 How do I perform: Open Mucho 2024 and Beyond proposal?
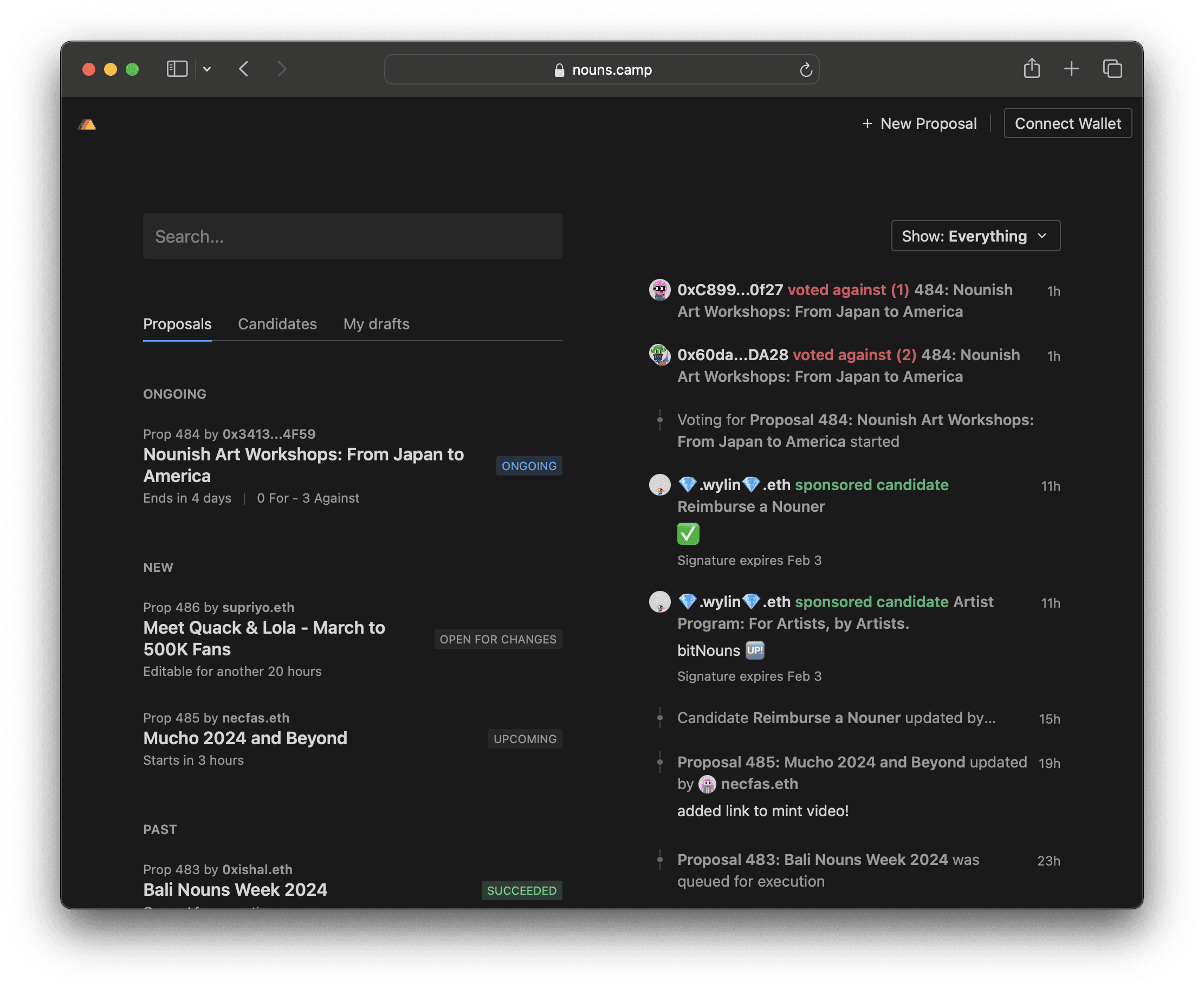(245, 738)
